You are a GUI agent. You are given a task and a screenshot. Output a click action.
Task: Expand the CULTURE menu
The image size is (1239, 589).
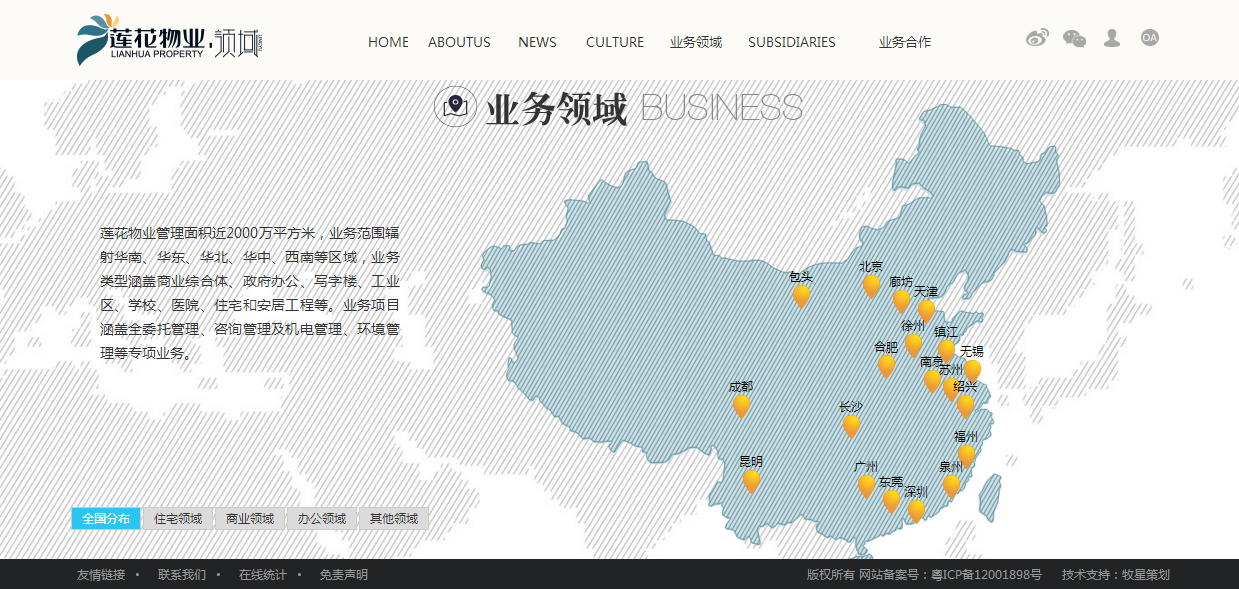tap(615, 42)
